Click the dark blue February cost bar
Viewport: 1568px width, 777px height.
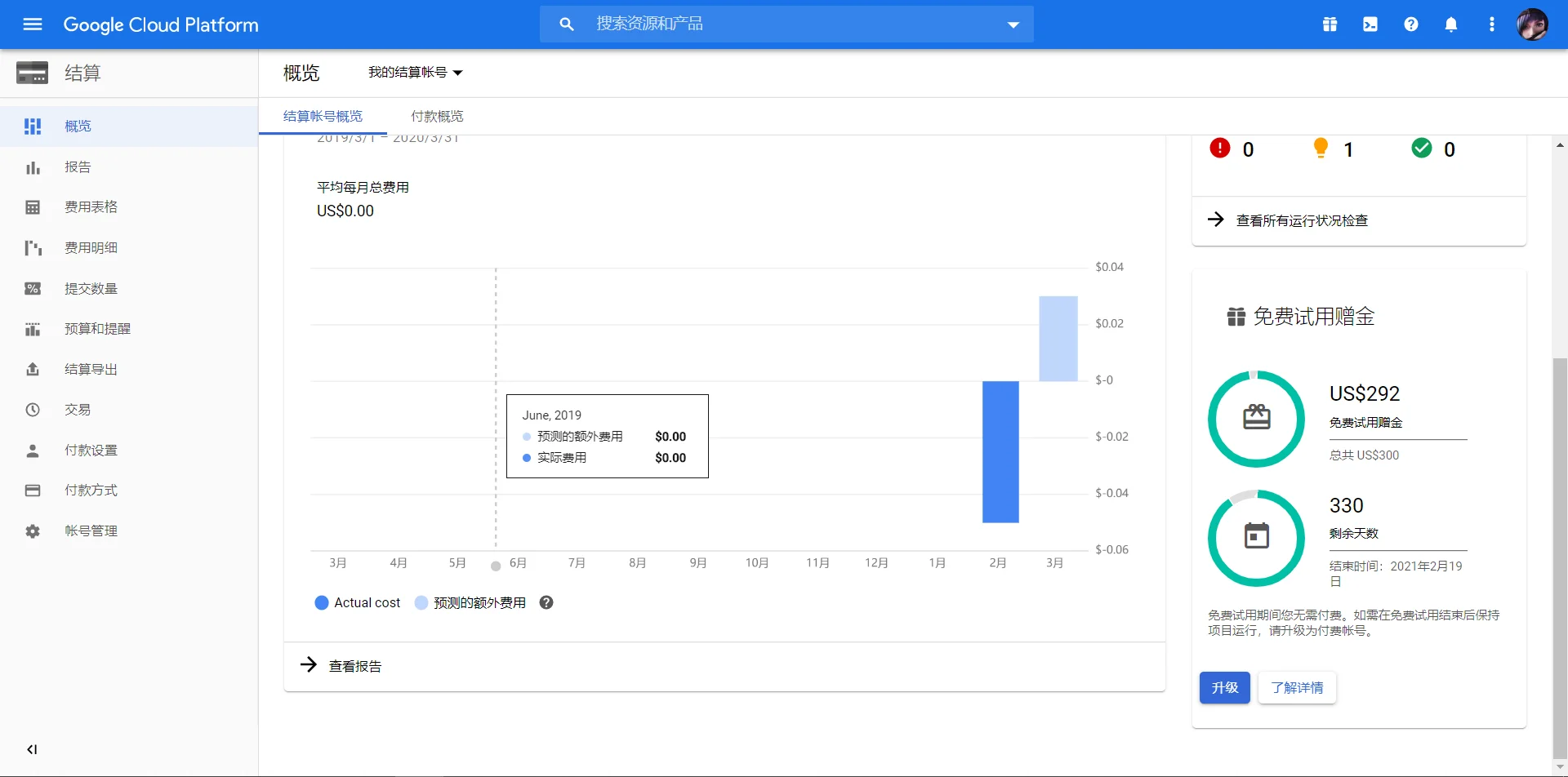1000,451
